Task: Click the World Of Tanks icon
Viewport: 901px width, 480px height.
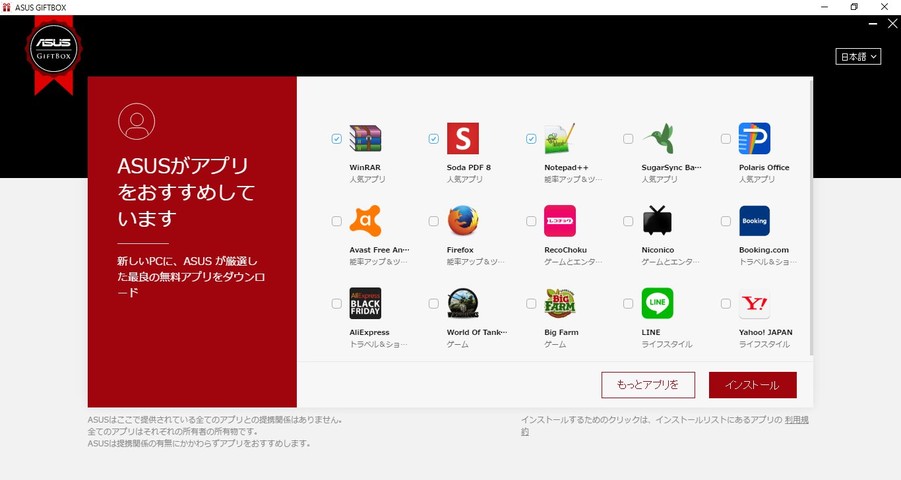Action: coord(463,304)
